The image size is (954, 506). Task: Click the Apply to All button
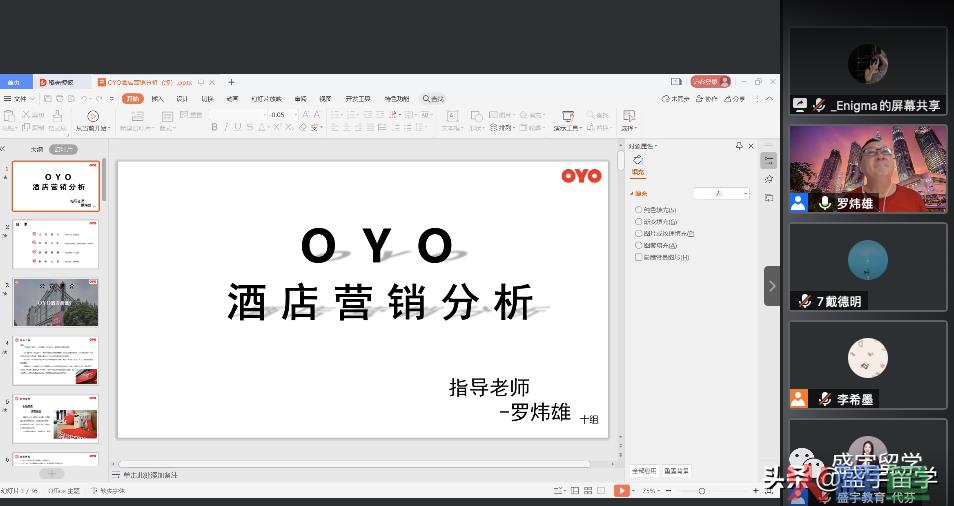click(644, 471)
